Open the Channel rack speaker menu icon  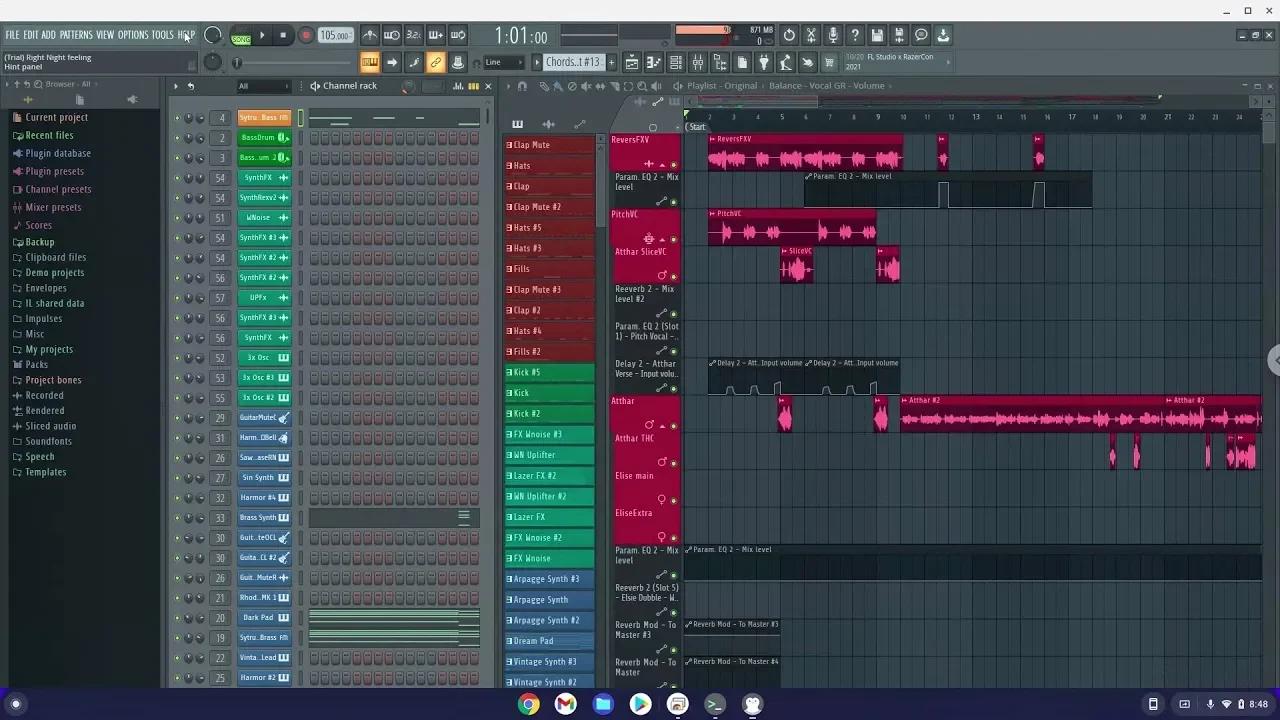click(315, 86)
